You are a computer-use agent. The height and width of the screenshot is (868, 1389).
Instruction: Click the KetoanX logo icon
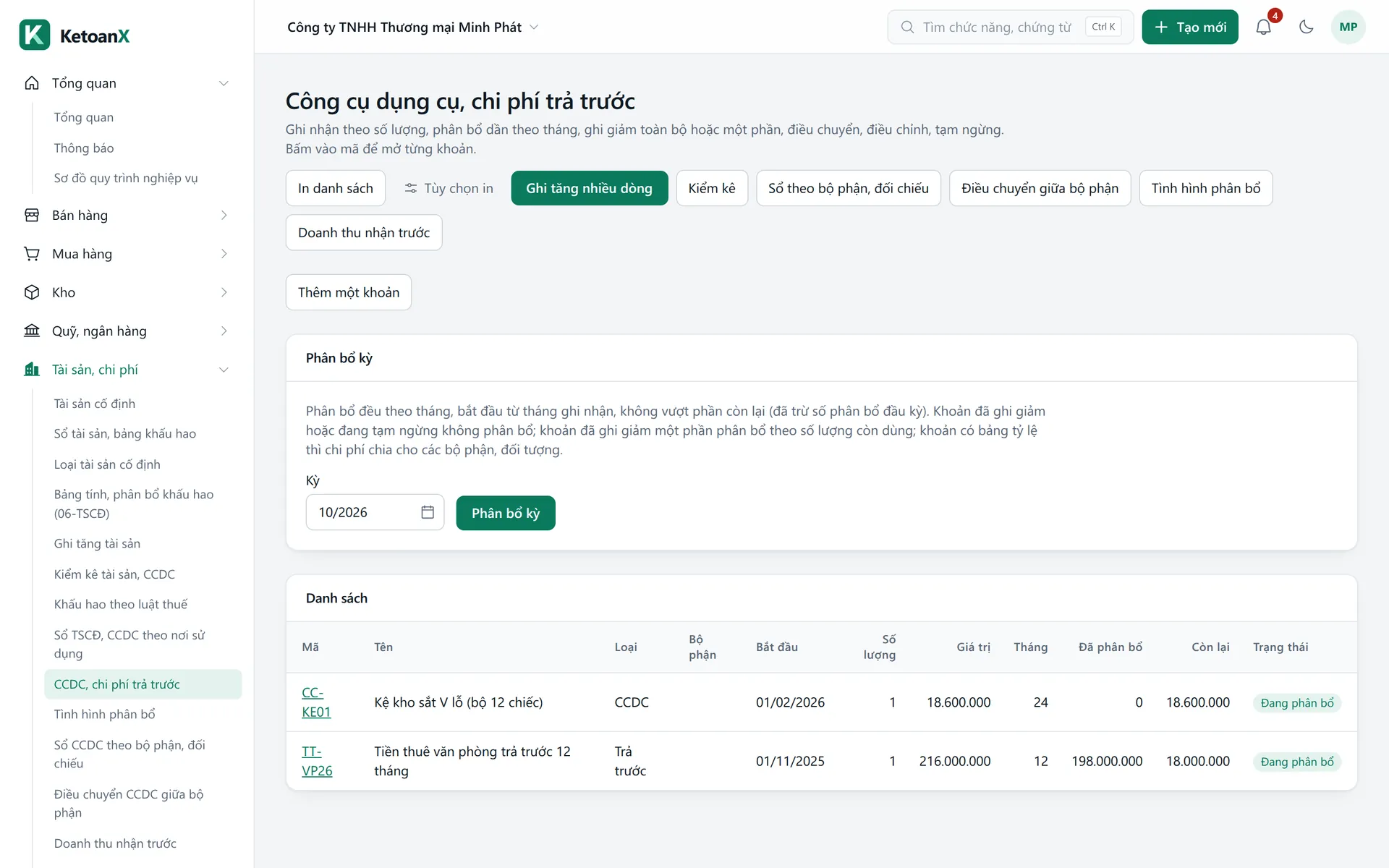pos(35,35)
